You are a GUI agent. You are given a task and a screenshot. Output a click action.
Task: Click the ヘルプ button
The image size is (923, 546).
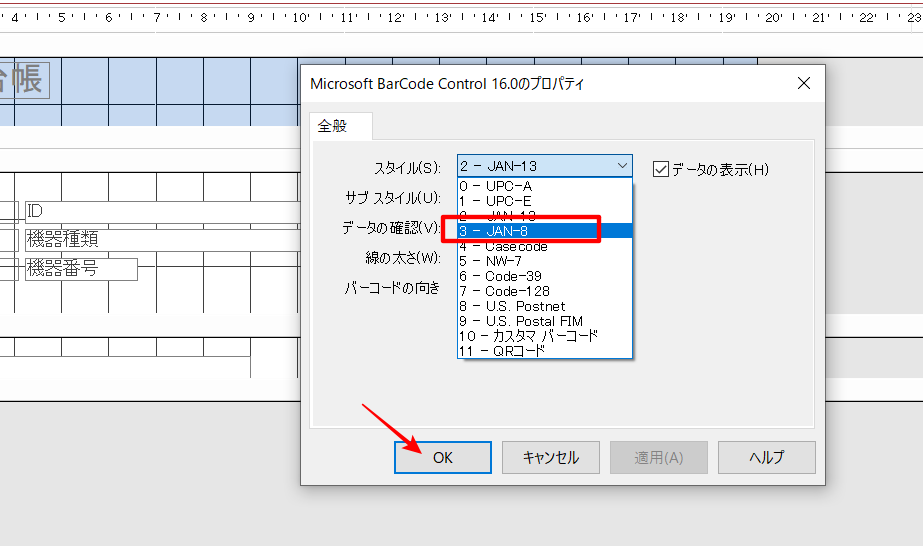(766, 457)
